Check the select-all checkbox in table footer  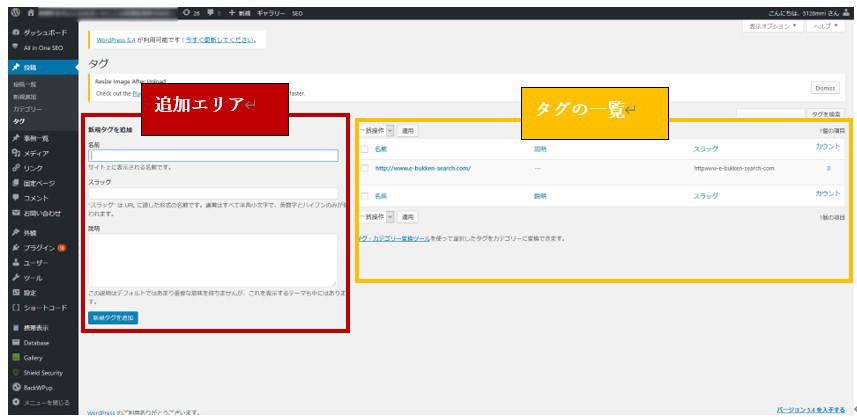pyautogui.click(x=365, y=196)
